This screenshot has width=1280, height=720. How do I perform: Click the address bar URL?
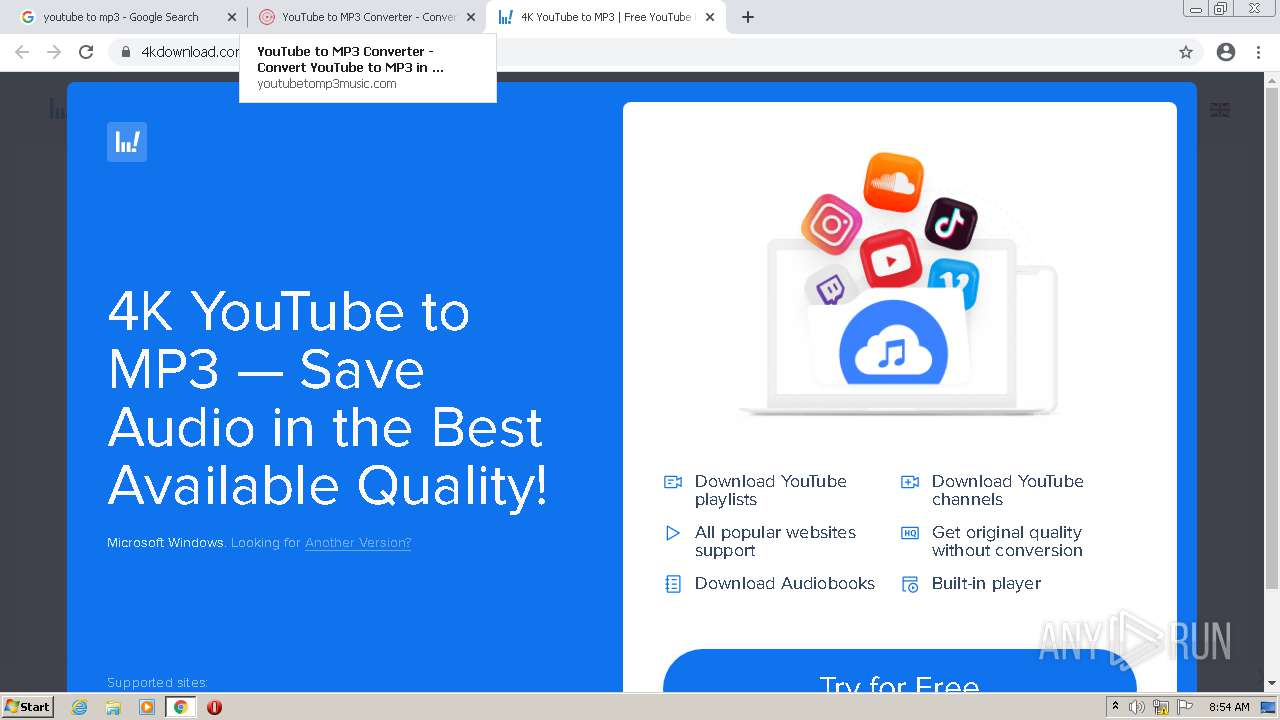190,52
